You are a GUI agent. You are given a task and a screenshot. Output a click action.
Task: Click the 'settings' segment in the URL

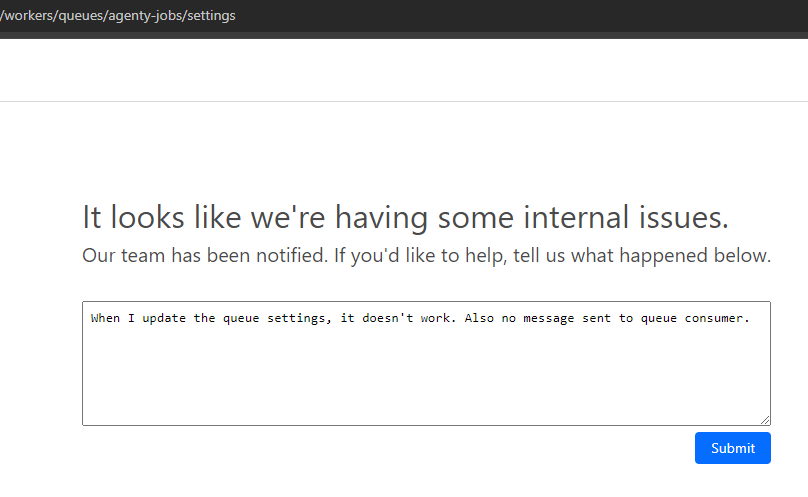(x=211, y=16)
